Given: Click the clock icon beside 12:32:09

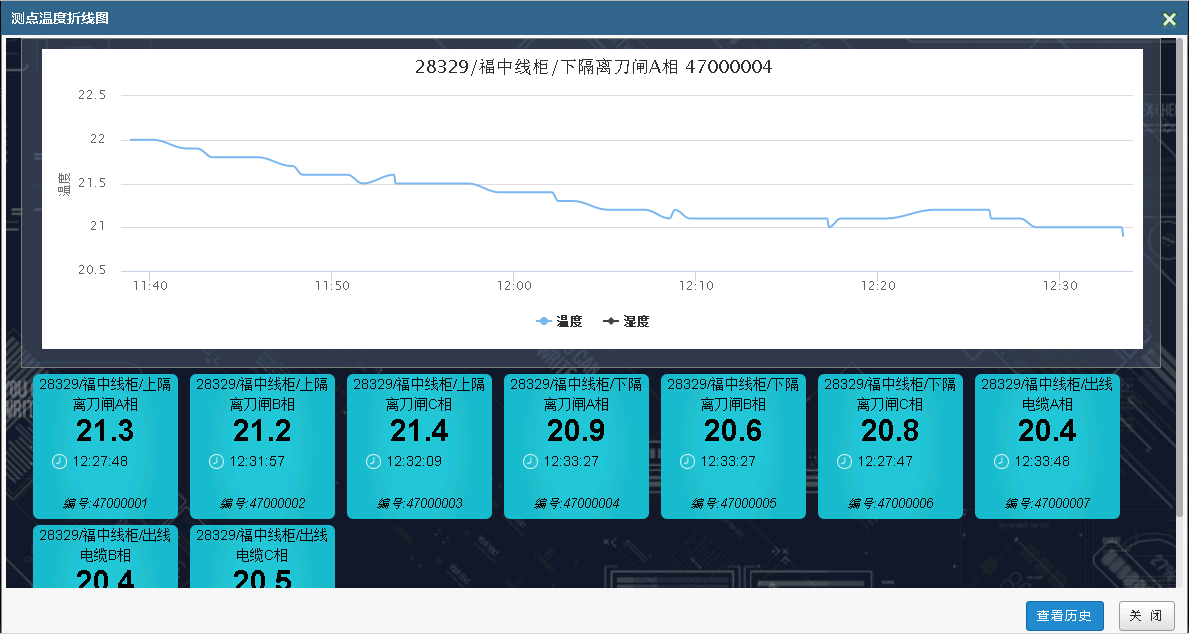Looking at the screenshot, I should tap(373, 461).
